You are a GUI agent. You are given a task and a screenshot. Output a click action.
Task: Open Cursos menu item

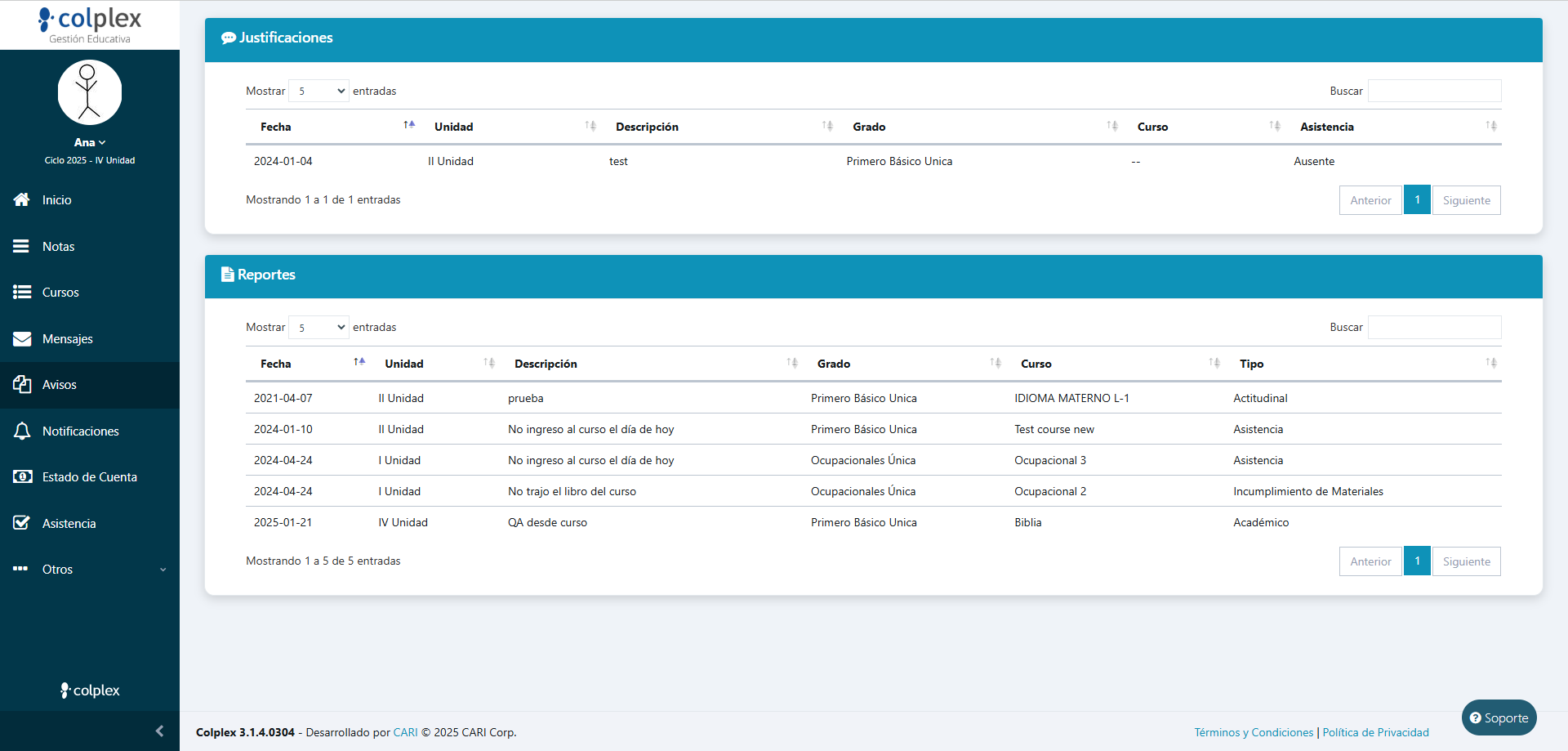(90, 292)
